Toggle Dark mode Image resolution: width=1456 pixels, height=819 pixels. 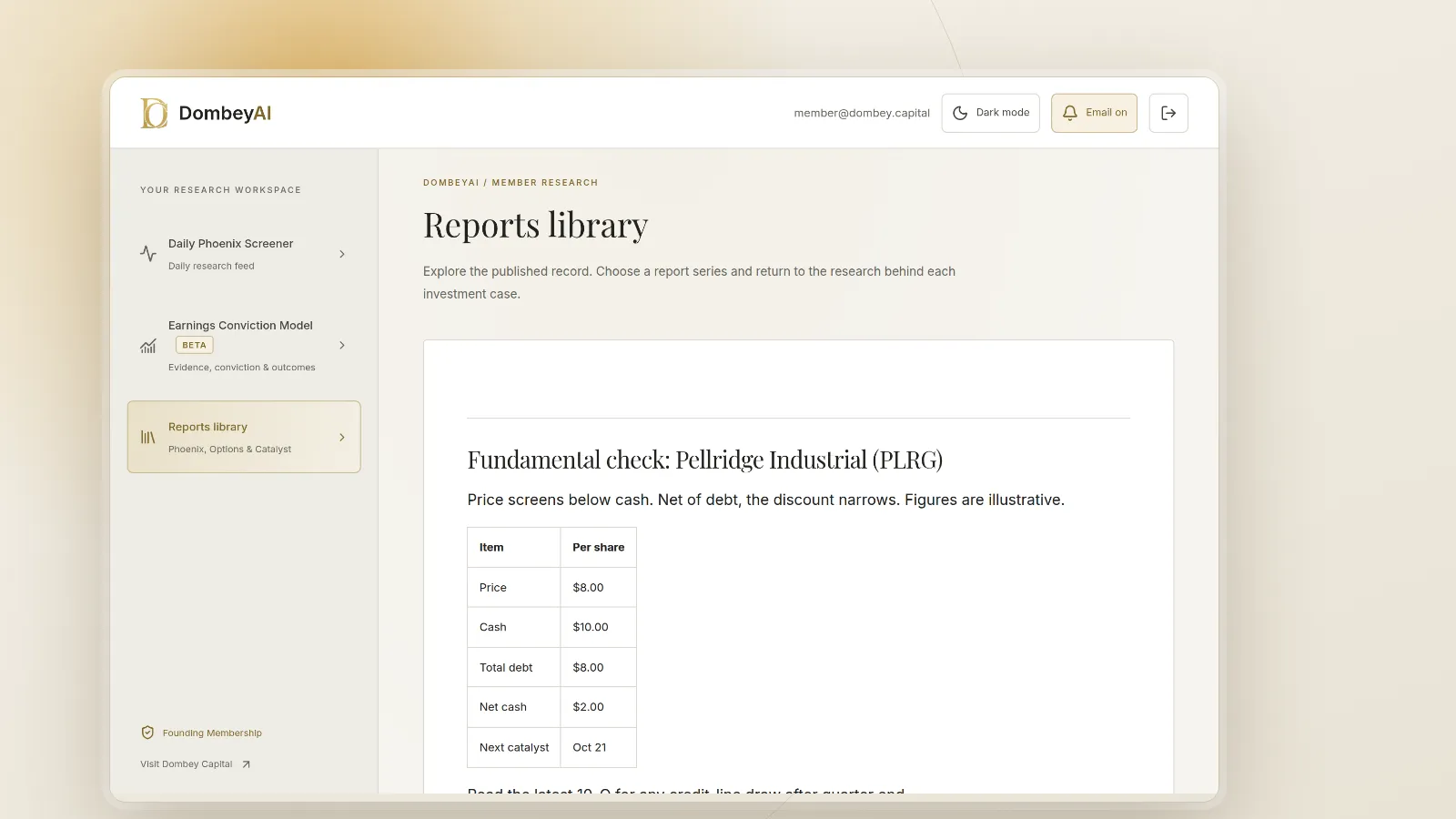coord(990,113)
